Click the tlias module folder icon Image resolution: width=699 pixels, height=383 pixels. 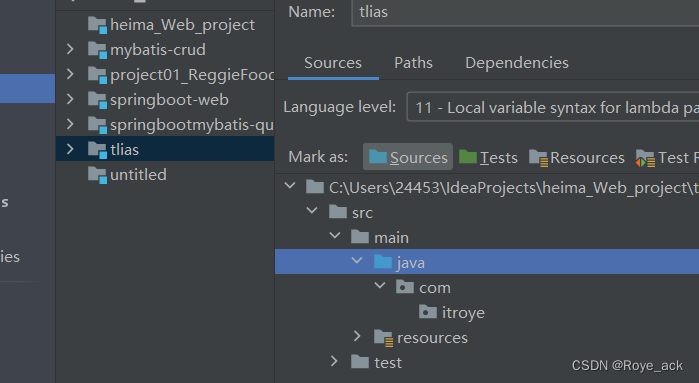click(x=97, y=150)
